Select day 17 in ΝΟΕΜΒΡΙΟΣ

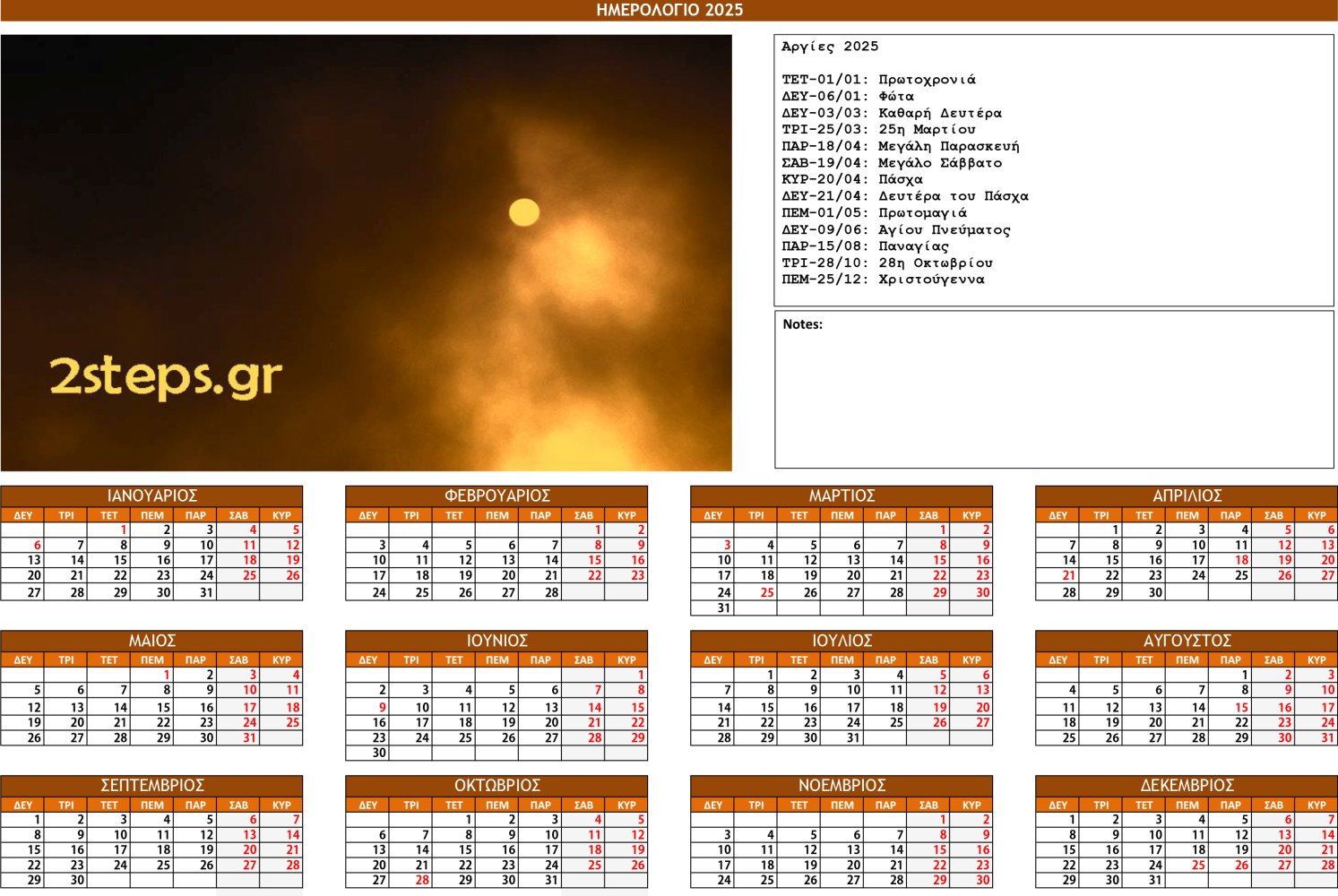(x=712, y=866)
